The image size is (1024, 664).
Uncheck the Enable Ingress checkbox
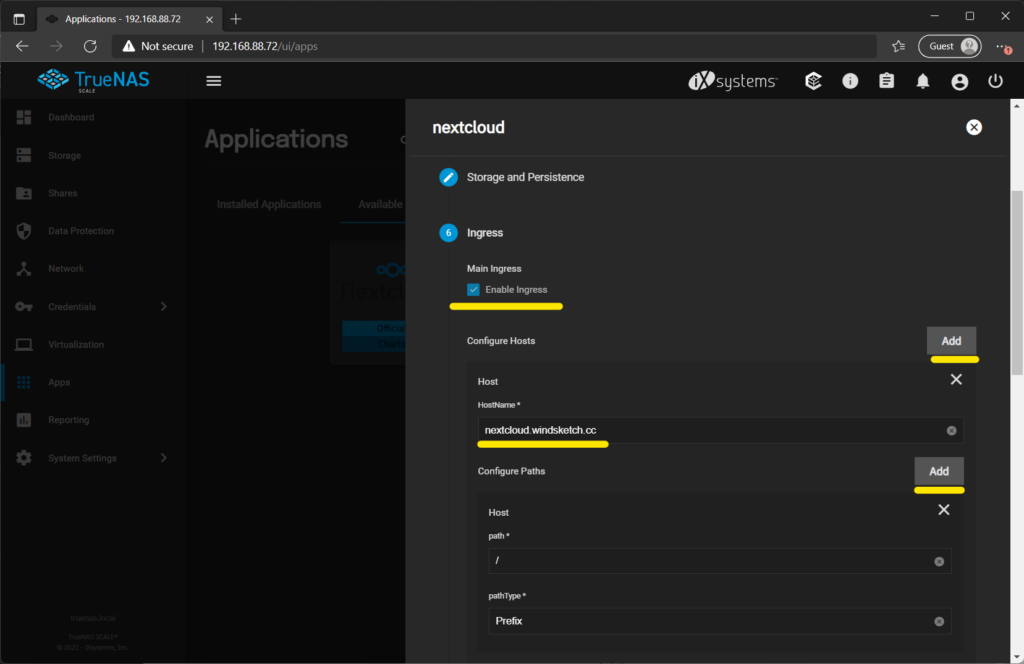point(474,290)
